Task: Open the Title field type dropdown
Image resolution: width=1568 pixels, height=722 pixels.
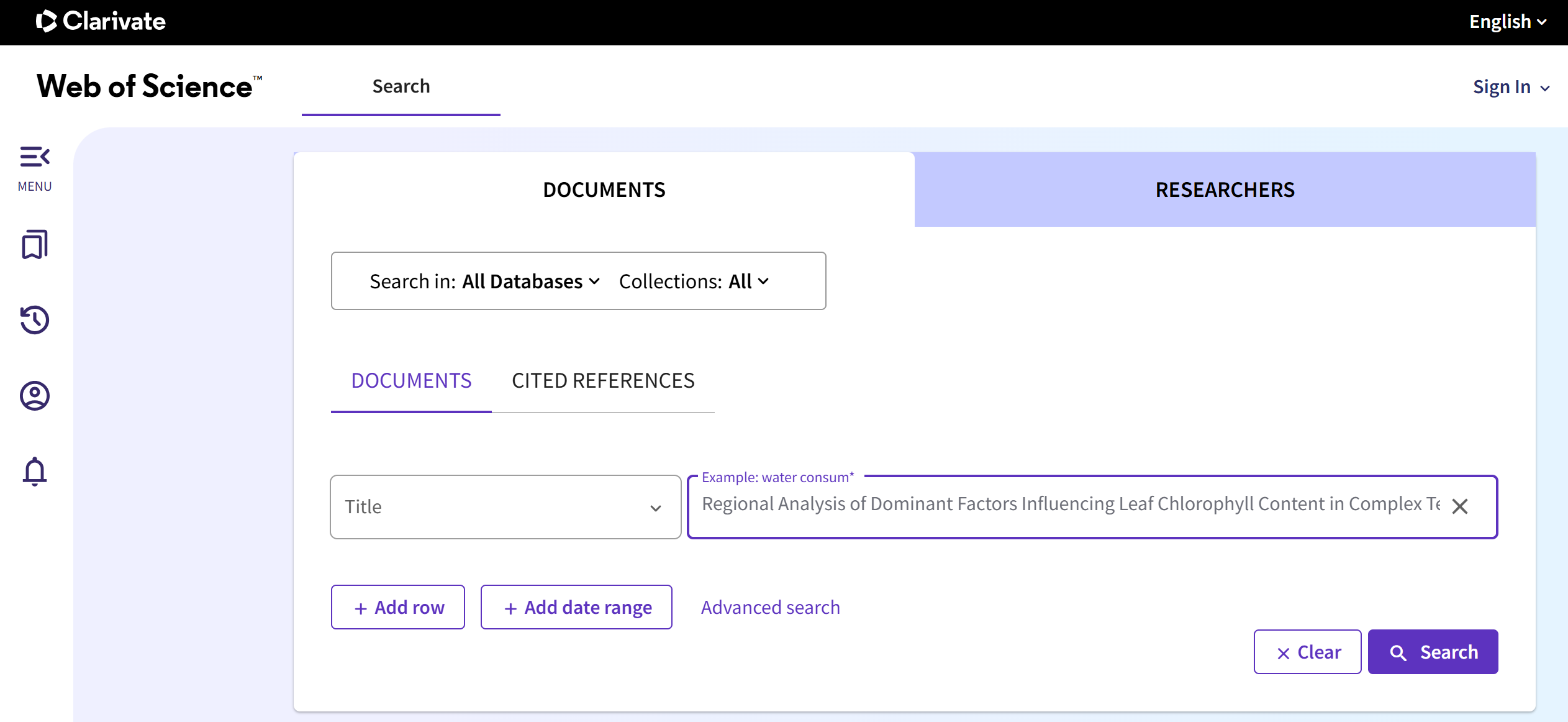Action: click(x=505, y=507)
